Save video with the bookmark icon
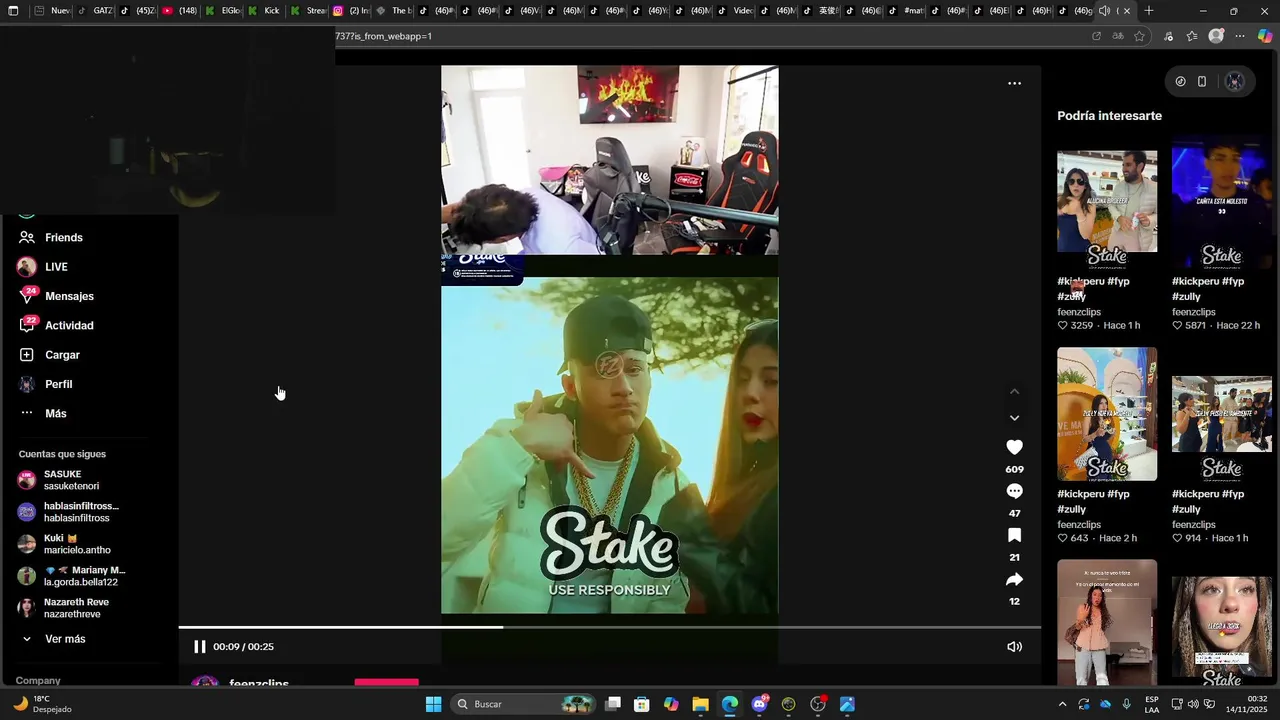The height and width of the screenshot is (720, 1280). pyautogui.click(x=1014, y=535)
